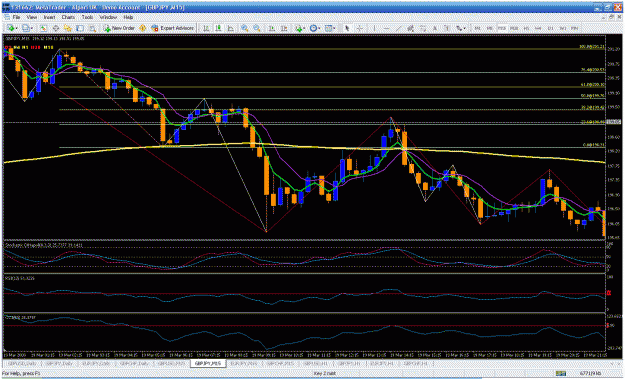Set timeframe to M5
Image resolution: width=625 pixels, height=379 pixels.
[x=489, y=28]
